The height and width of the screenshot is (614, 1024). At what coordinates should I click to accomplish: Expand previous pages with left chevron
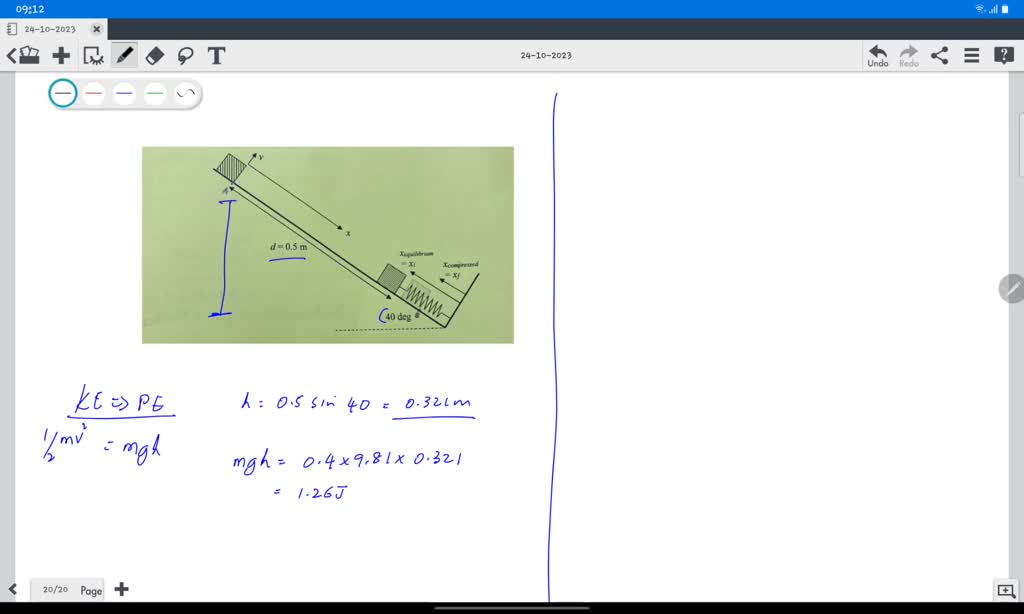pyautogui.click(x=14, y=589)
